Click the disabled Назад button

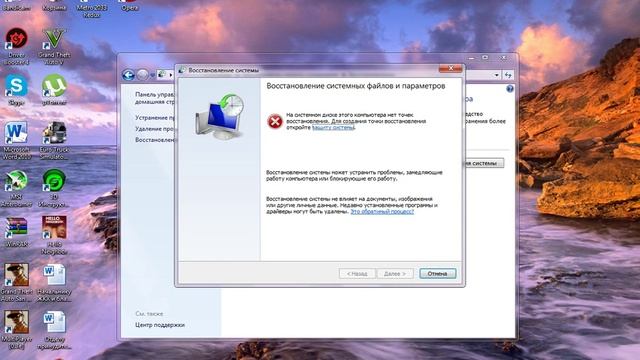[357, 273]
